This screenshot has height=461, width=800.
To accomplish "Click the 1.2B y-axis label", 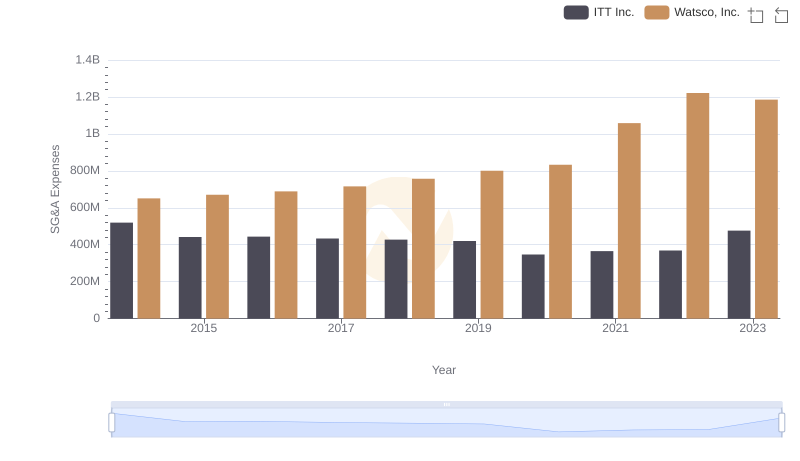I will [88, 97].
